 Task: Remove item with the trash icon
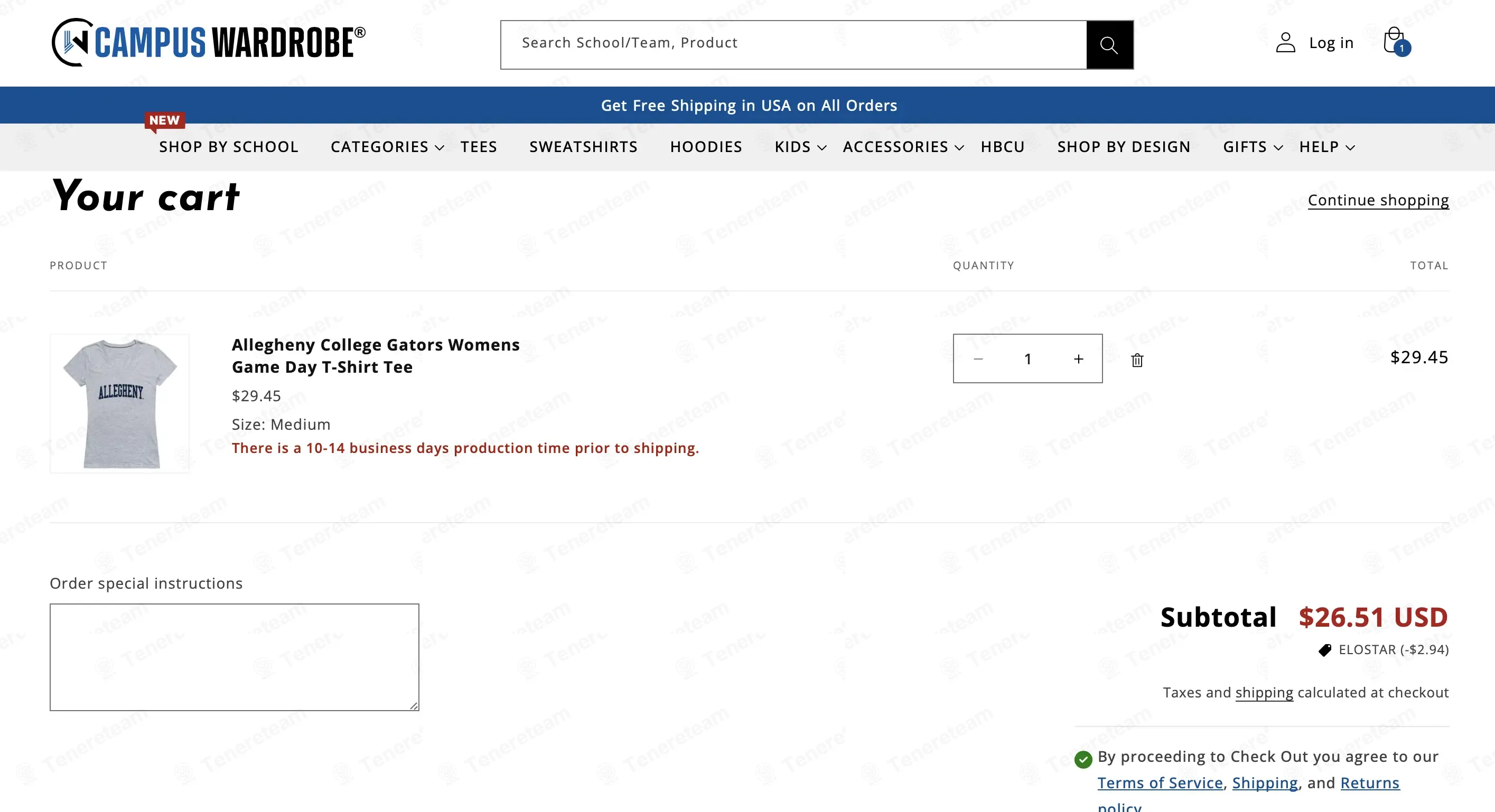point(1137,360)
